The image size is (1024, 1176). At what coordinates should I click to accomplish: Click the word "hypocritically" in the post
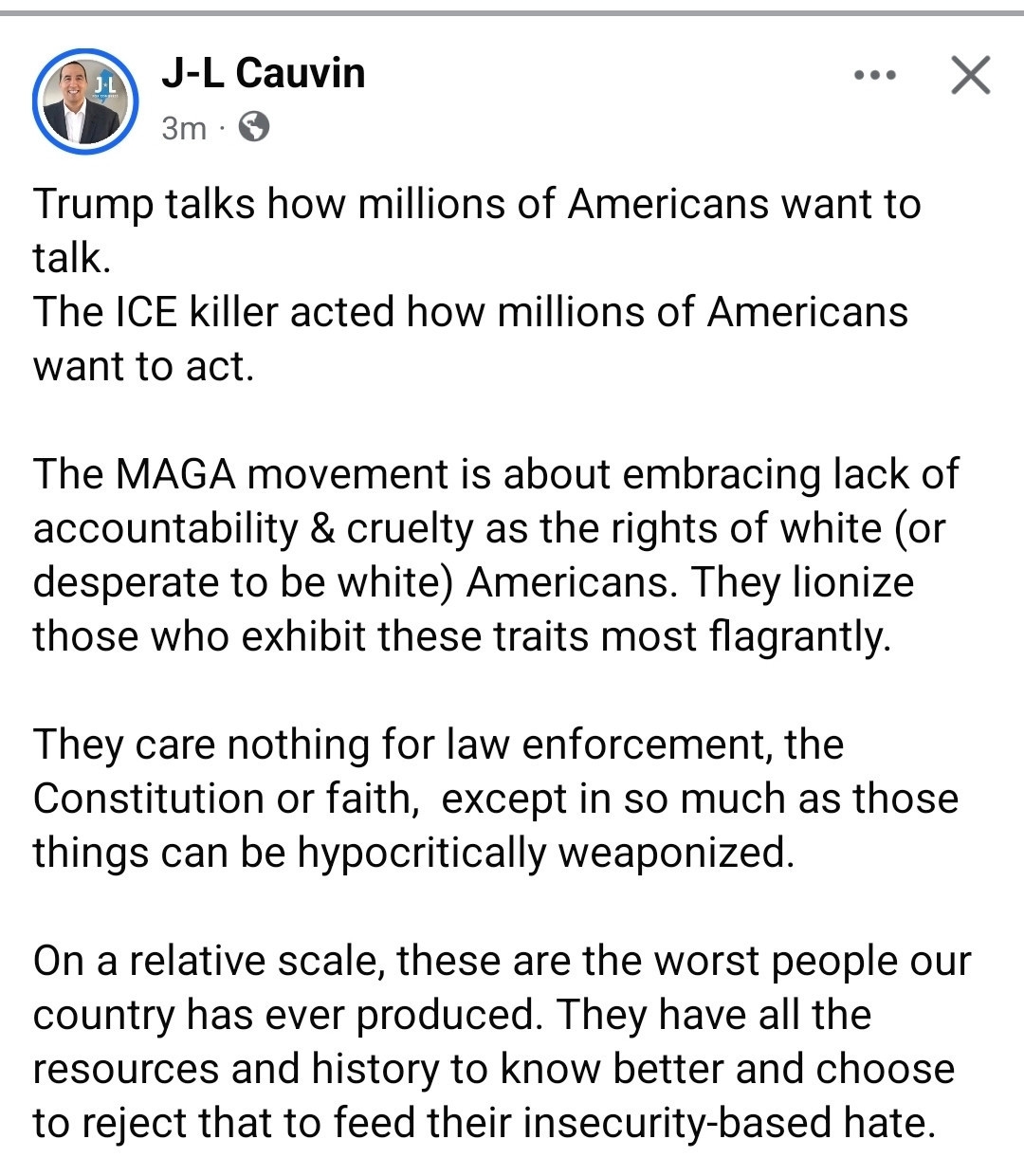point(422,853)
